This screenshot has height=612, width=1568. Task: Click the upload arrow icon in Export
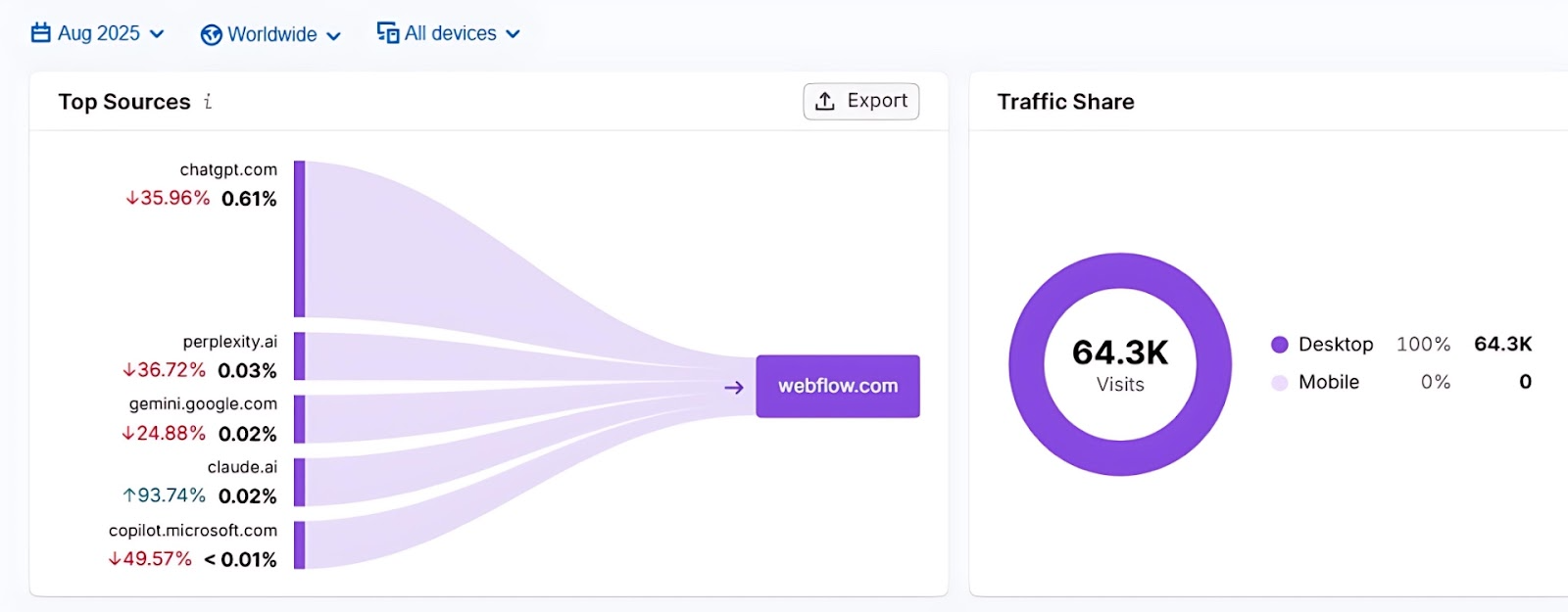(825, 102)
